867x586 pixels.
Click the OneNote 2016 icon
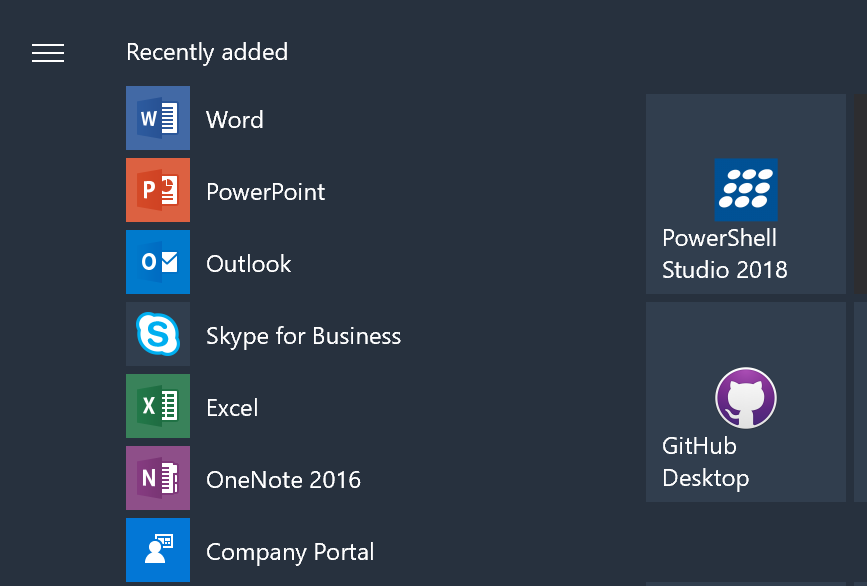[x=158, y=478]
